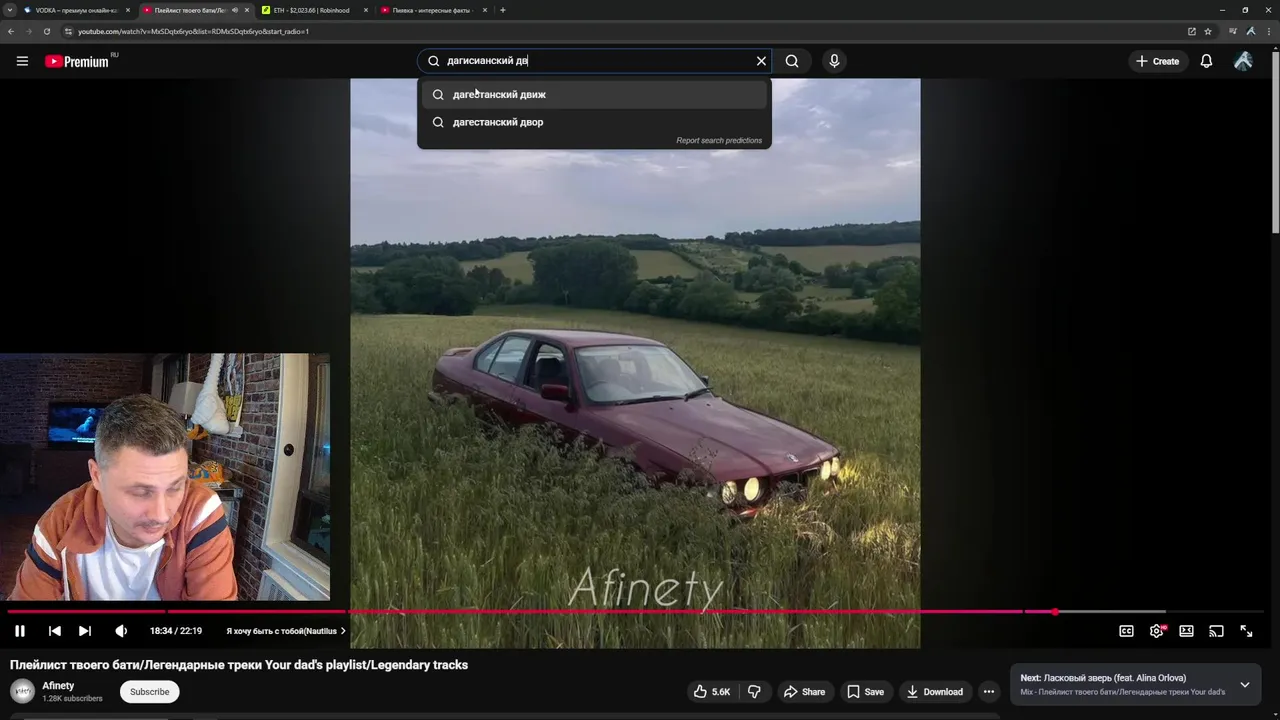Toggle closed captions
The image size is (1280, 720).
[1126, 631]
